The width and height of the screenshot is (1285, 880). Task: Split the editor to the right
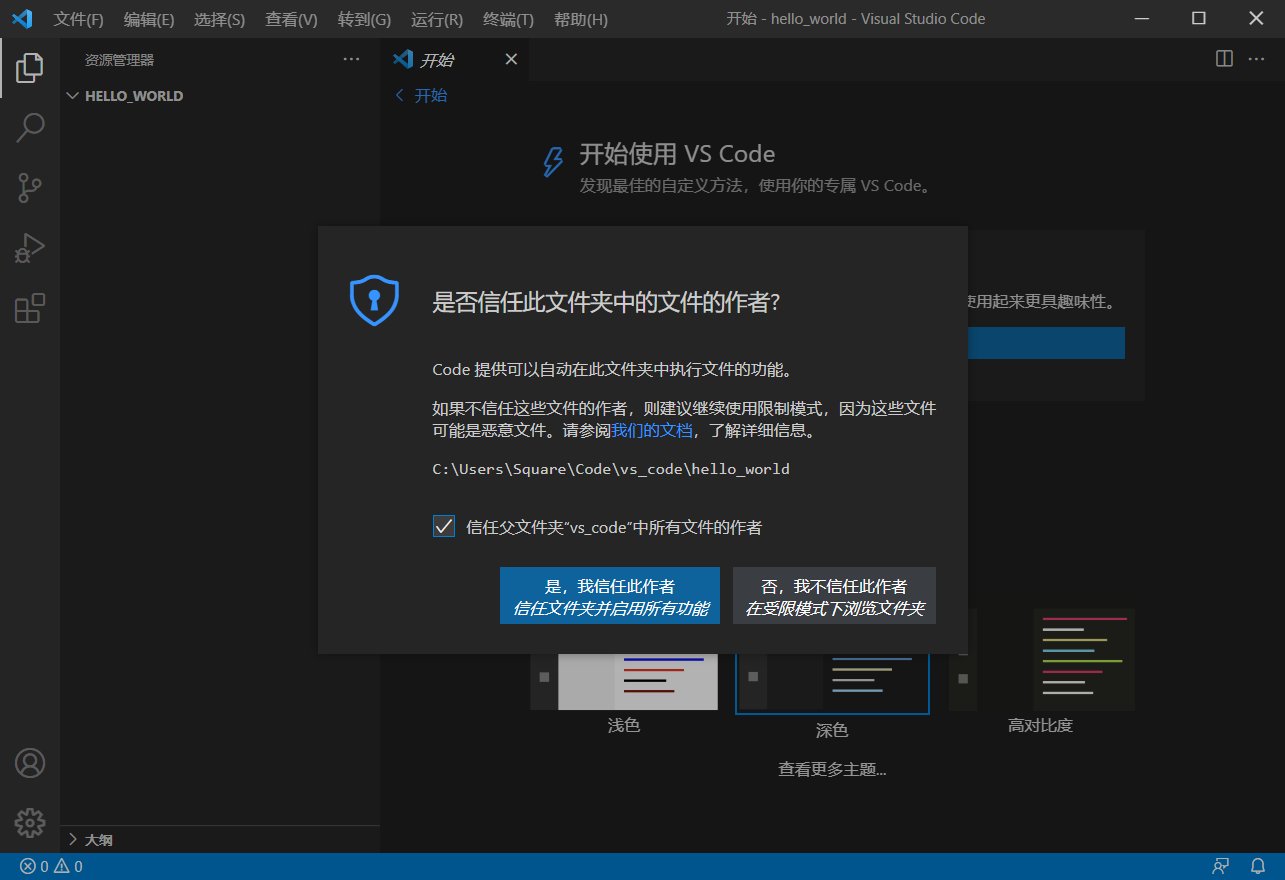[x=1224, y=59]
